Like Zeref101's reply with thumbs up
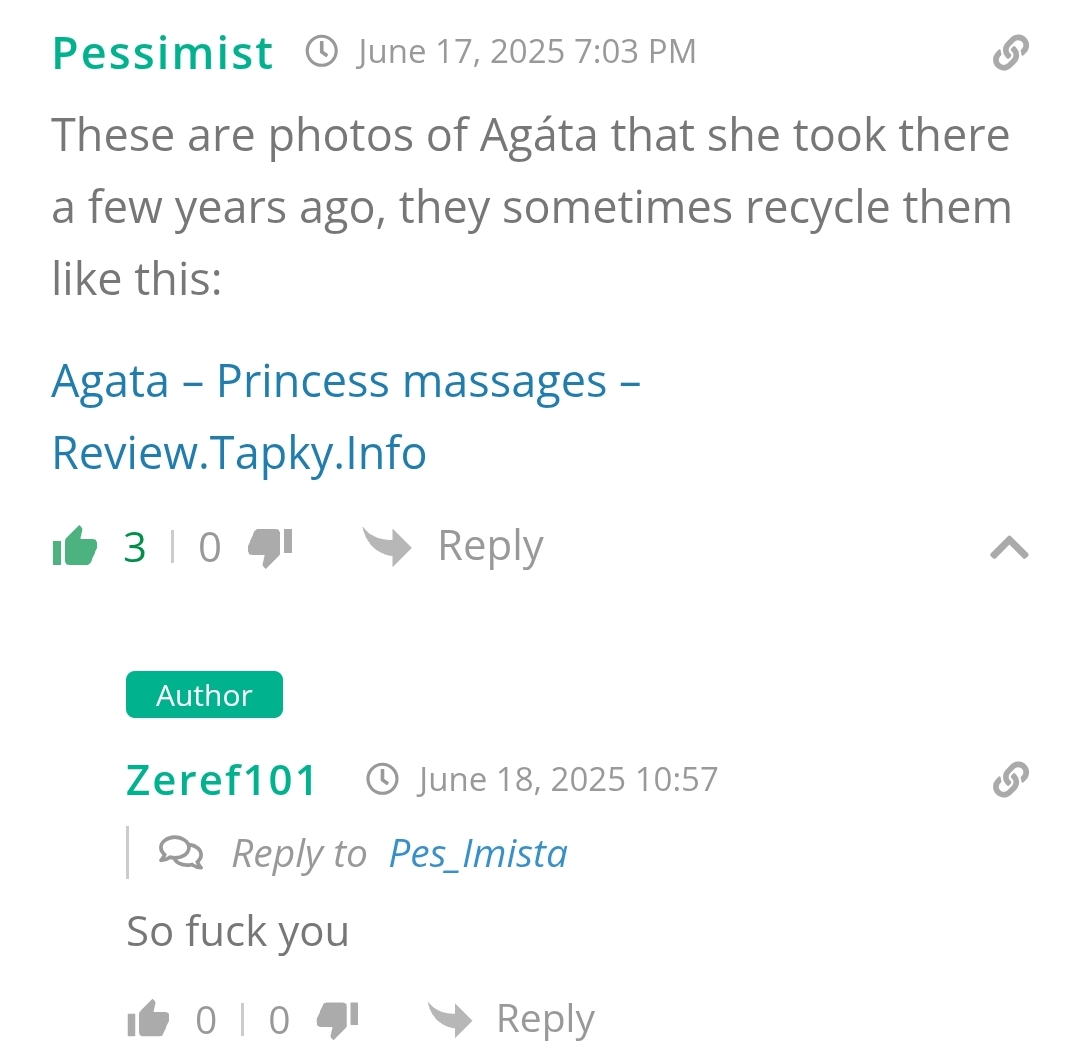The width and height of the screenshot is (1080, 1056). pyautogui.click(x=149, y=1020)
